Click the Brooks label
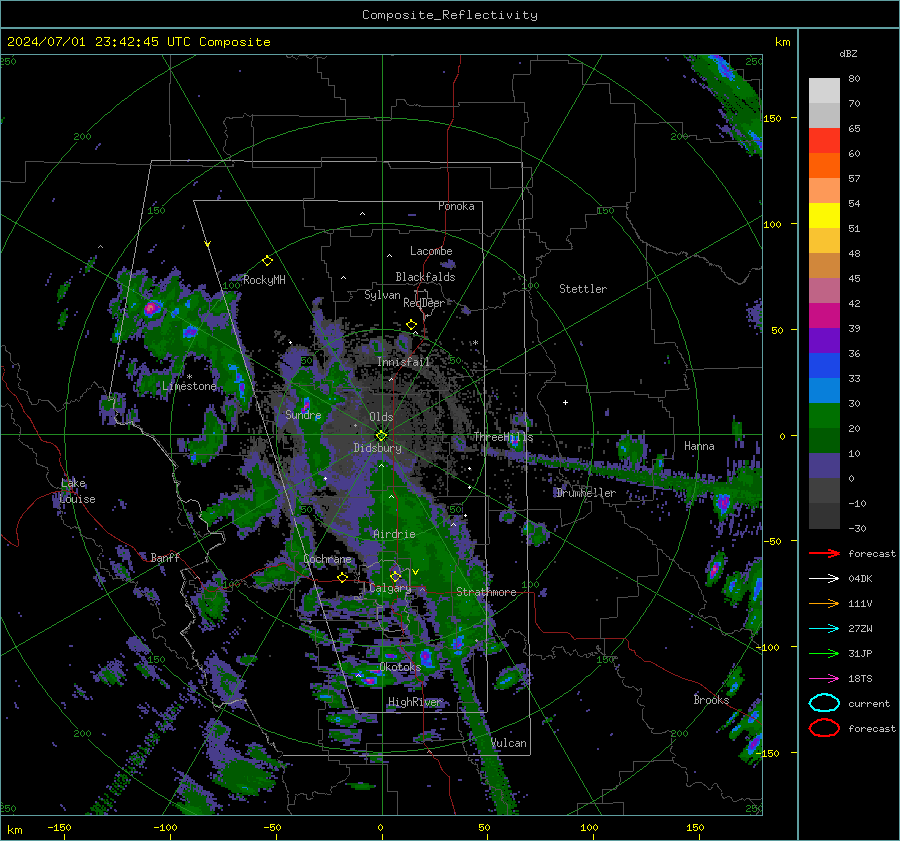Image resolution: width=900 pixels, height=841 pixels. 711,700
